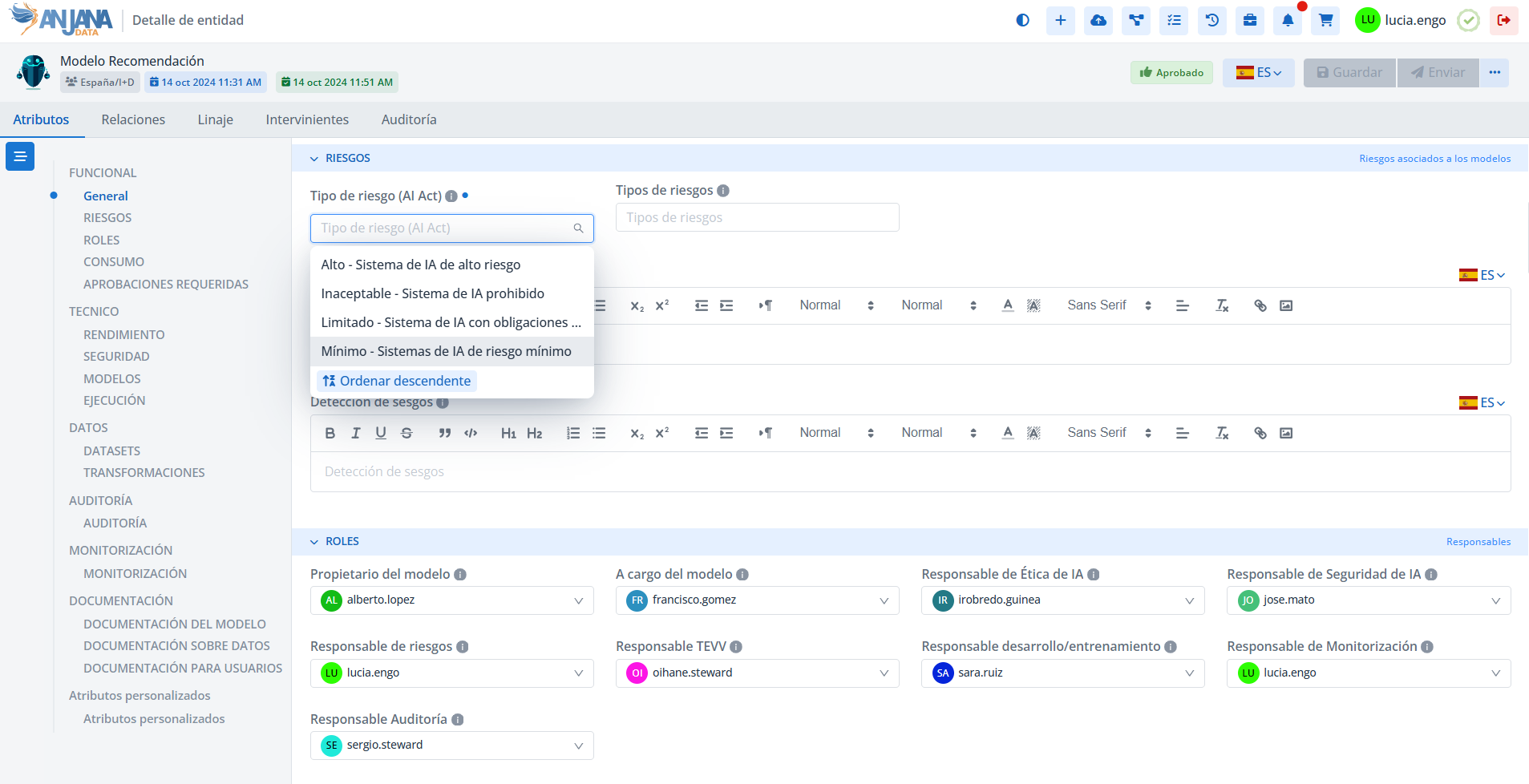Open the shopping cart icon
Viewport: 1529px width, 784px height.
(x=1325, y=21)
